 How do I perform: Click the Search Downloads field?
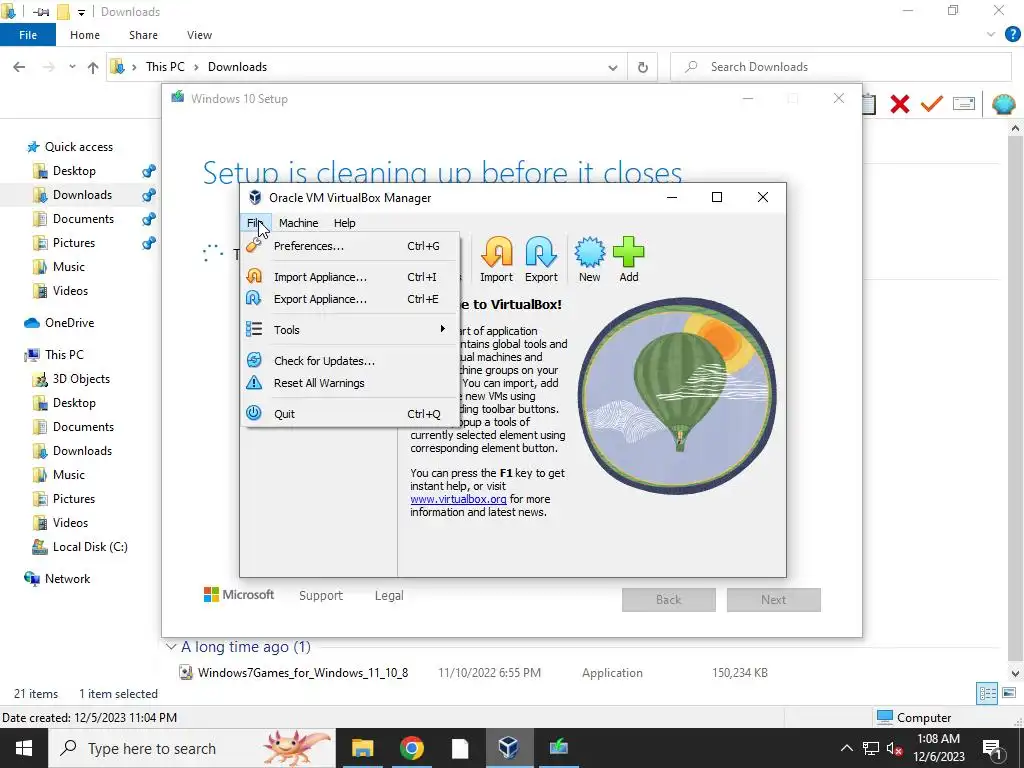pyautogui.click(x=840, y=67)
